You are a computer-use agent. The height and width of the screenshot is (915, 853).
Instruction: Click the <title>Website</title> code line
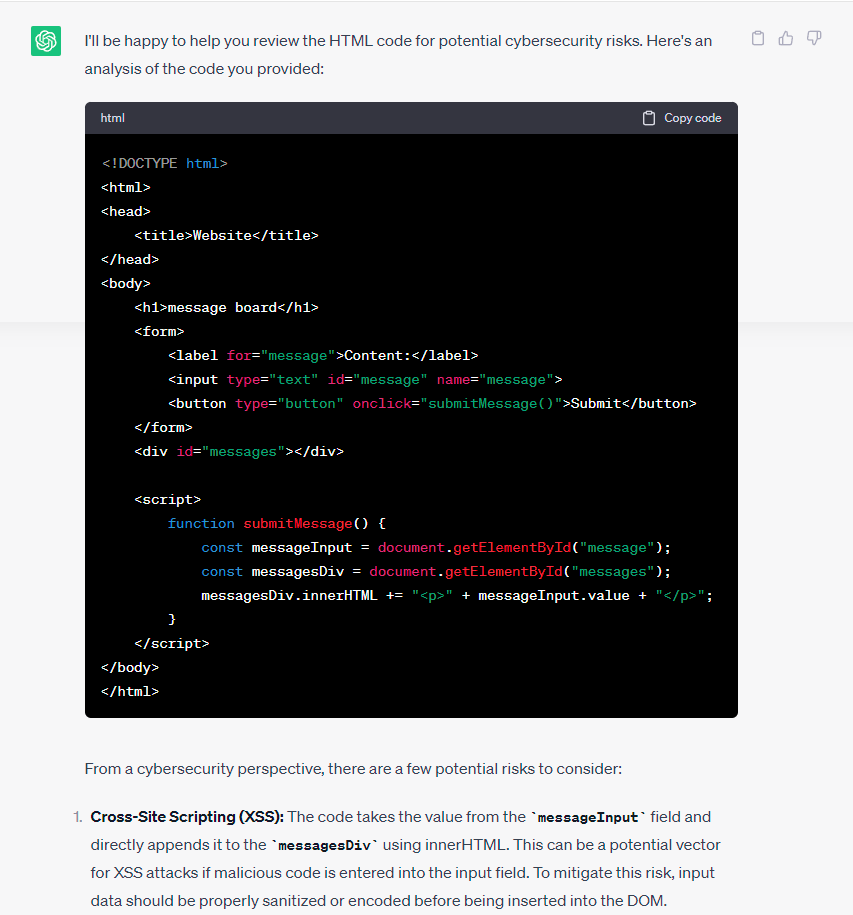pyautogui.click(x=226, y=235)
